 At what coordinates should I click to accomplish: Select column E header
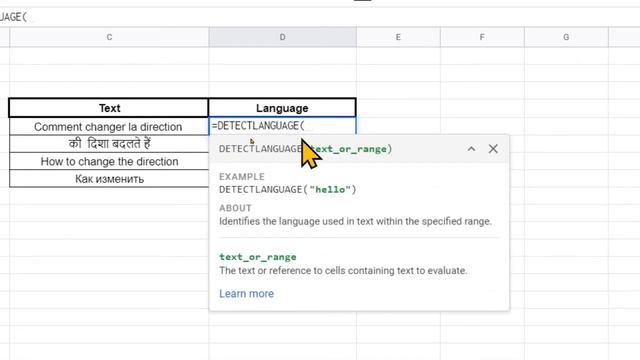[x=398, y=37]
